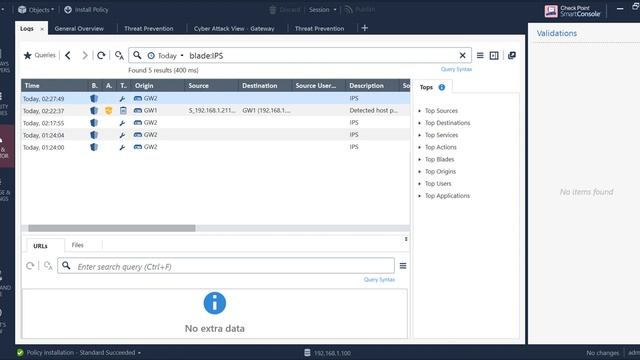This screenshot has height=360, width=640.
Task: Click the Tops info icon
Action: click(x=442, y=87)
